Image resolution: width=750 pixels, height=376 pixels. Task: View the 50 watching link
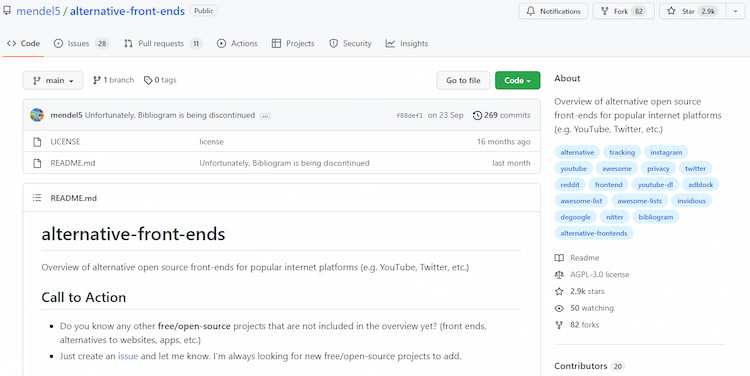point(584,308)
